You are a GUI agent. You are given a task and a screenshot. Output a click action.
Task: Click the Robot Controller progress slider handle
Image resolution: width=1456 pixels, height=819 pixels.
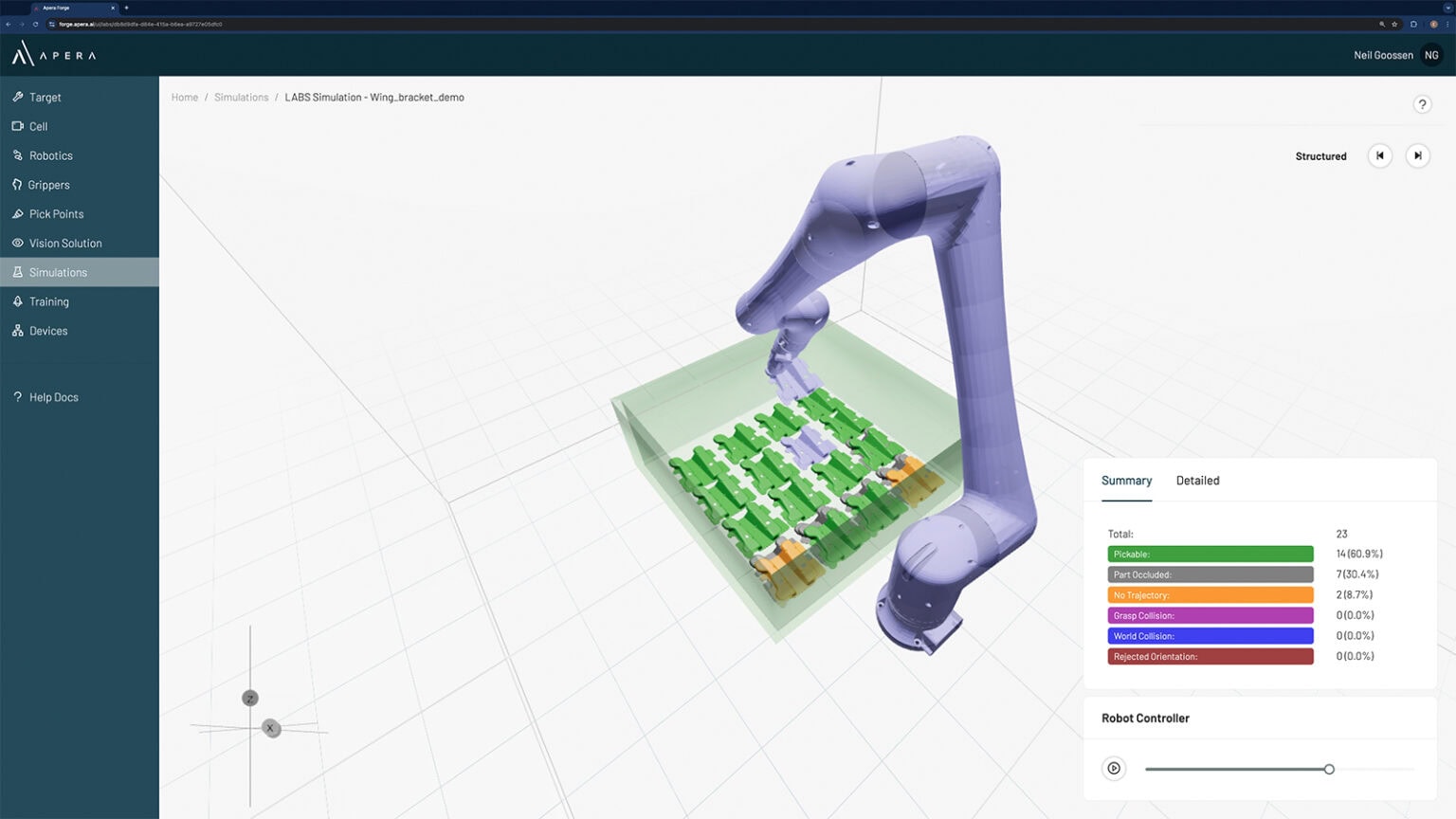1329,769
